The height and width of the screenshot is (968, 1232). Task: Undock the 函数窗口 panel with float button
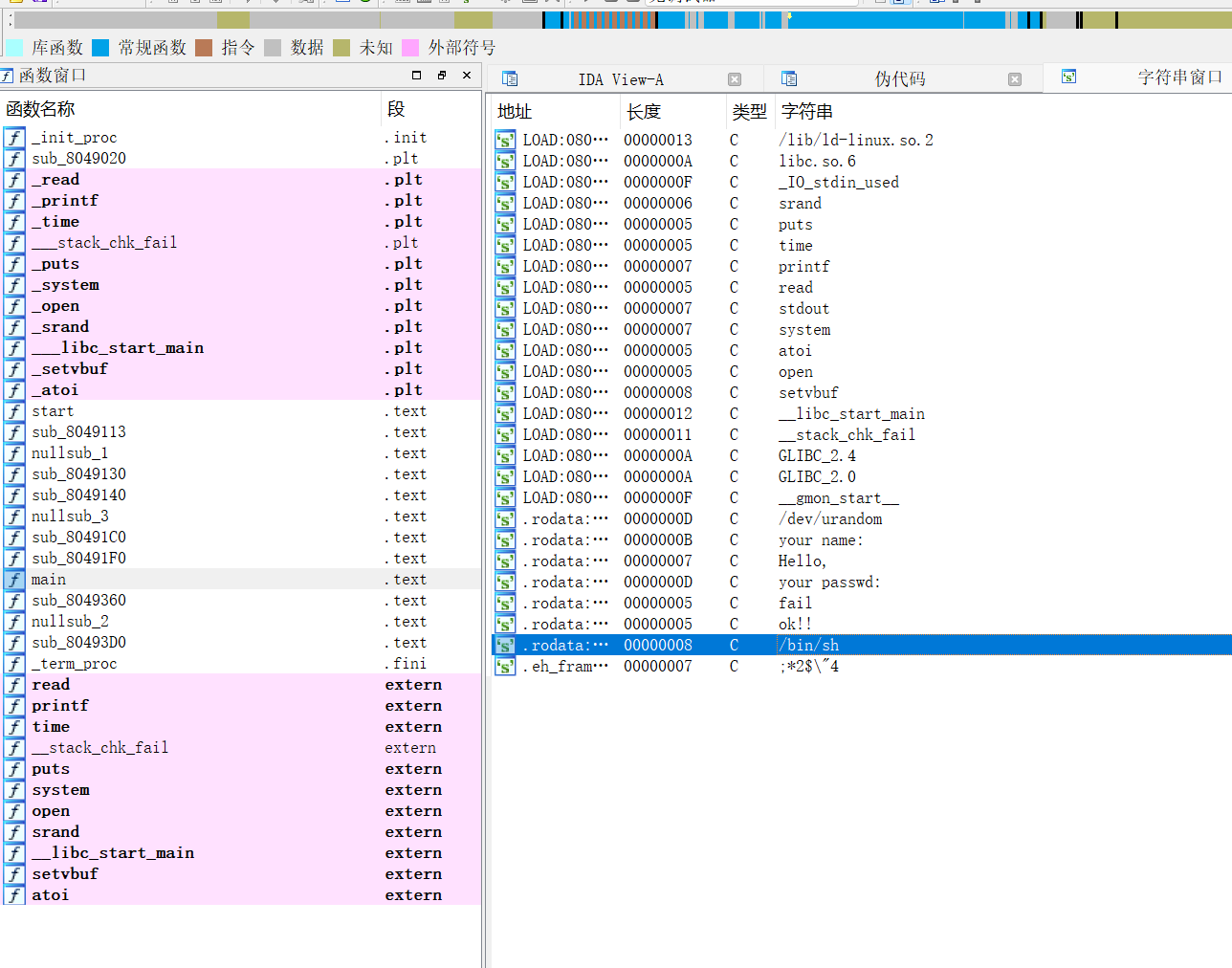tap(441, 75)
